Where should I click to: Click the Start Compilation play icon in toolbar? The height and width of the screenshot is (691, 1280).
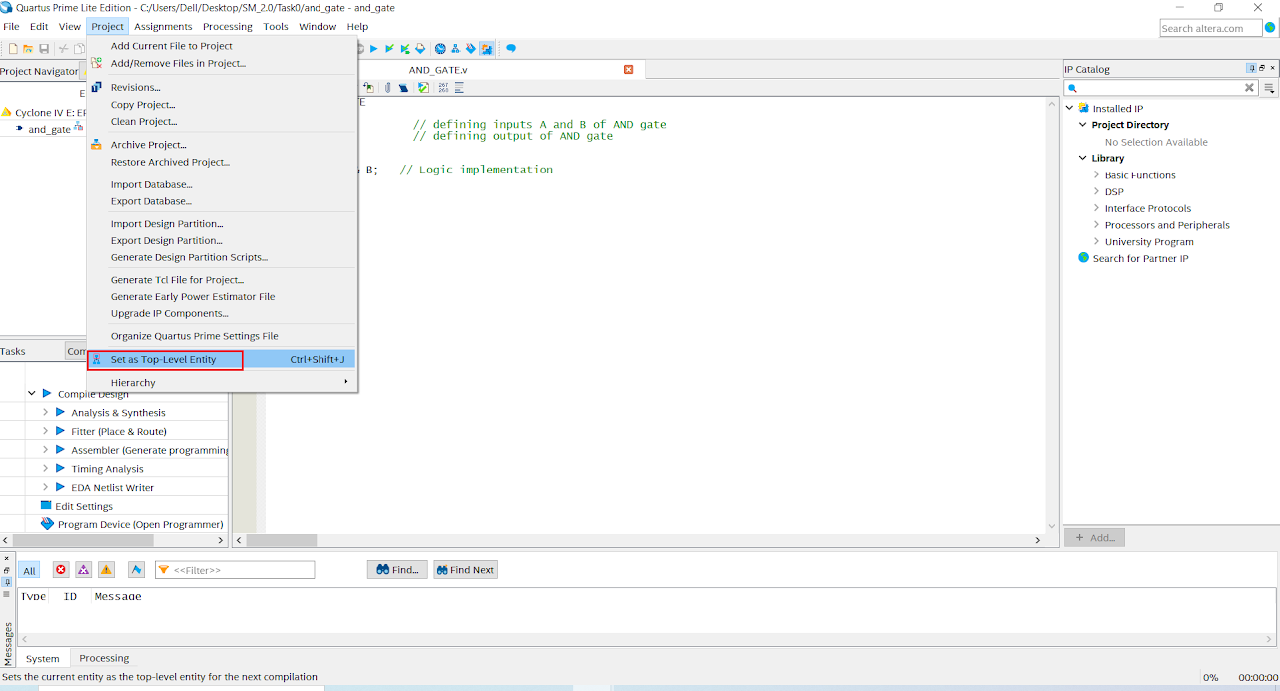[x=373, y=48]
